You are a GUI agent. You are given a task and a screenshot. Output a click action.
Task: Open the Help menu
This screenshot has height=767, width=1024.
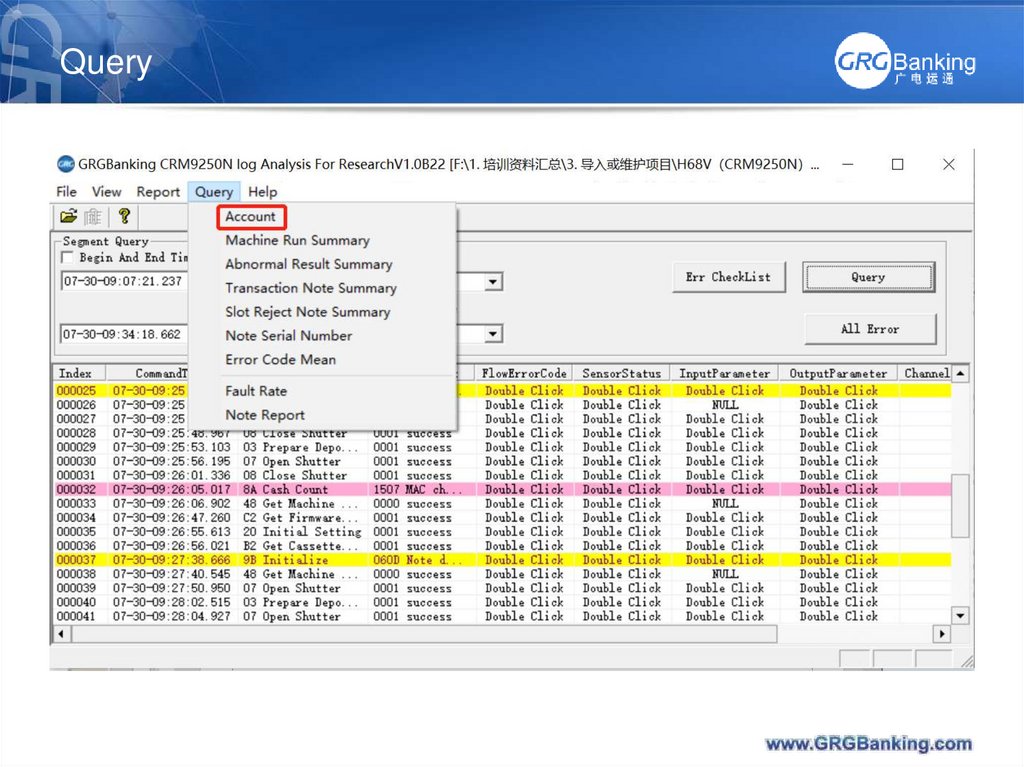pyautogui.click(x=263, y=191)
